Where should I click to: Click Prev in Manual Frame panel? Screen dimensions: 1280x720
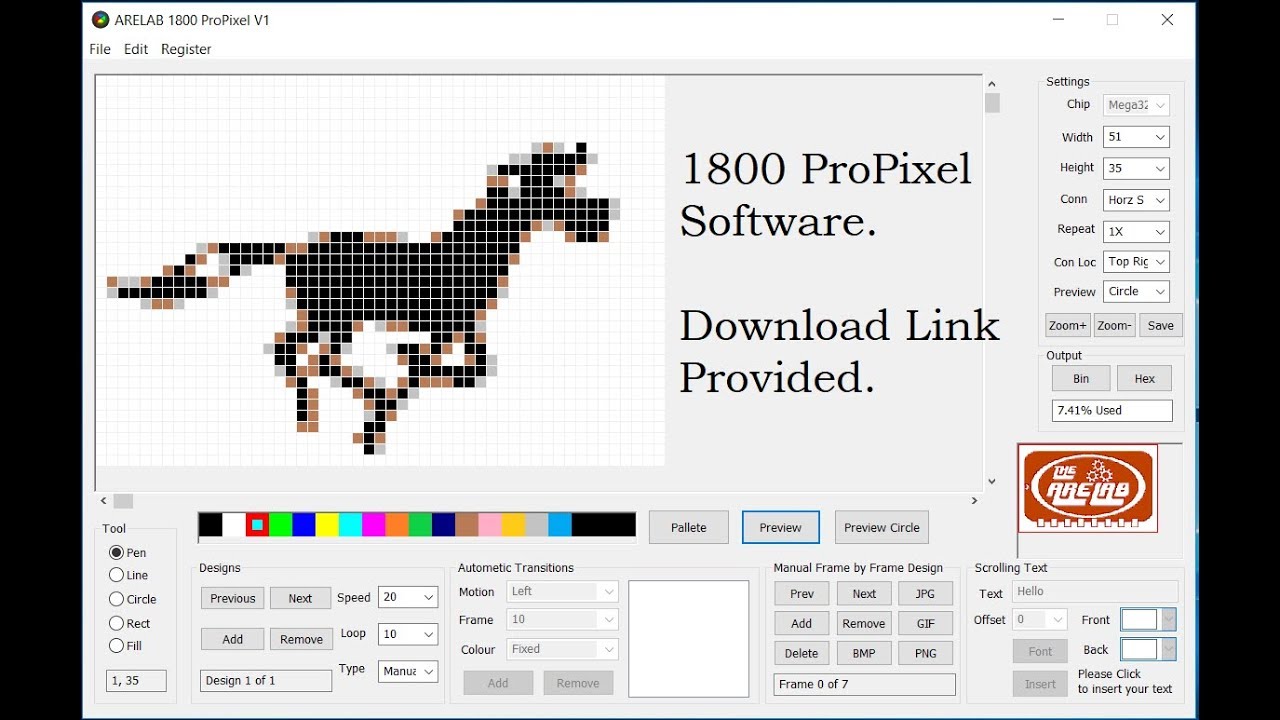click(802, 593)
